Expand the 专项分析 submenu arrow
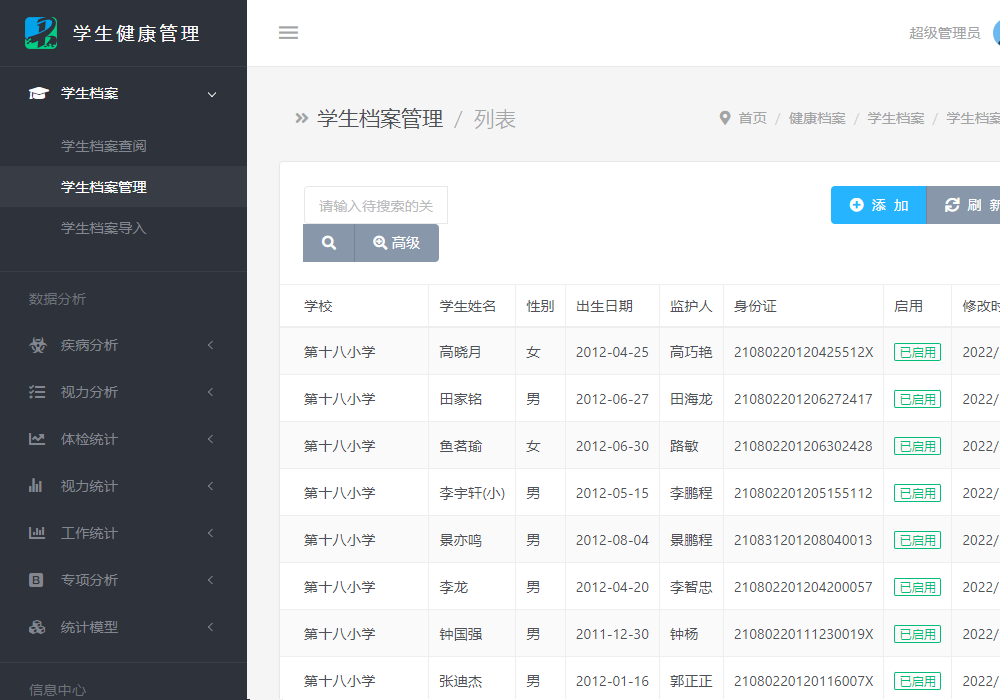The image size is (1000, 700). tap(211, 581)
